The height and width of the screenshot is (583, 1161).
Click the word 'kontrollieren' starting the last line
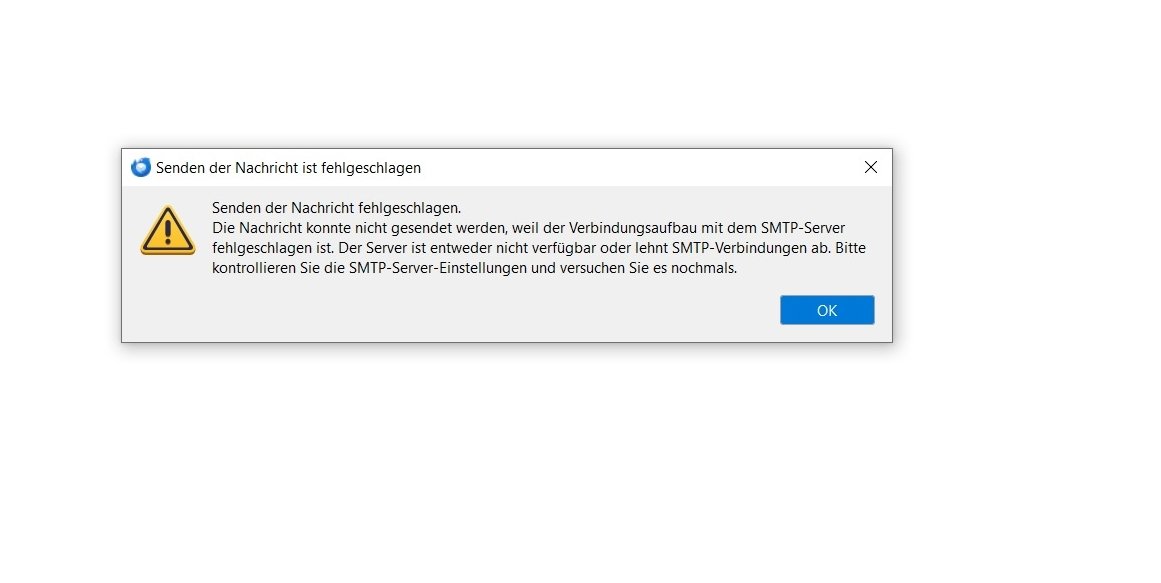(254, 268)
